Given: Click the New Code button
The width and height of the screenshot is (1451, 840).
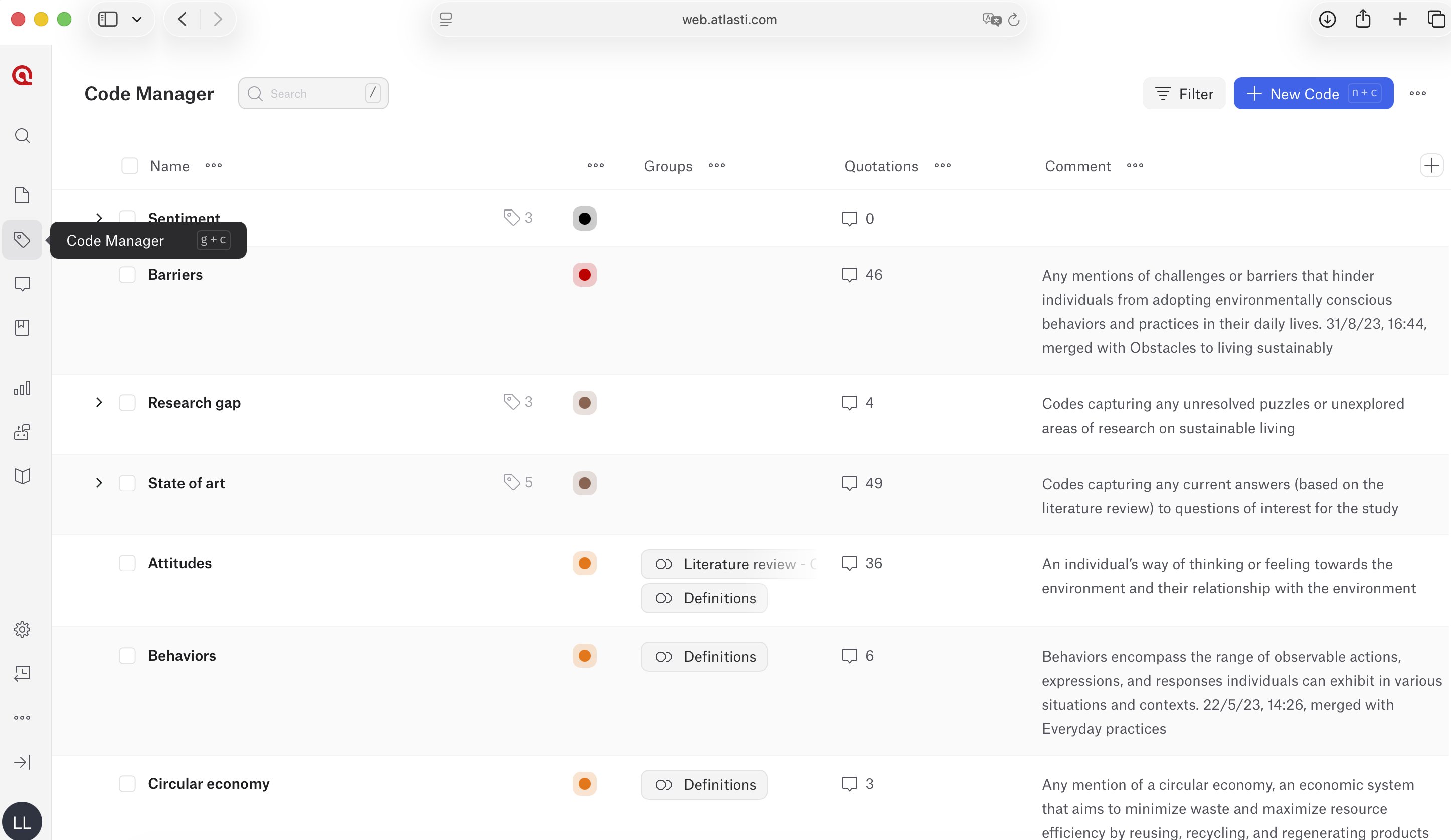Looking at the screenshot, I should coord(1313,93).
